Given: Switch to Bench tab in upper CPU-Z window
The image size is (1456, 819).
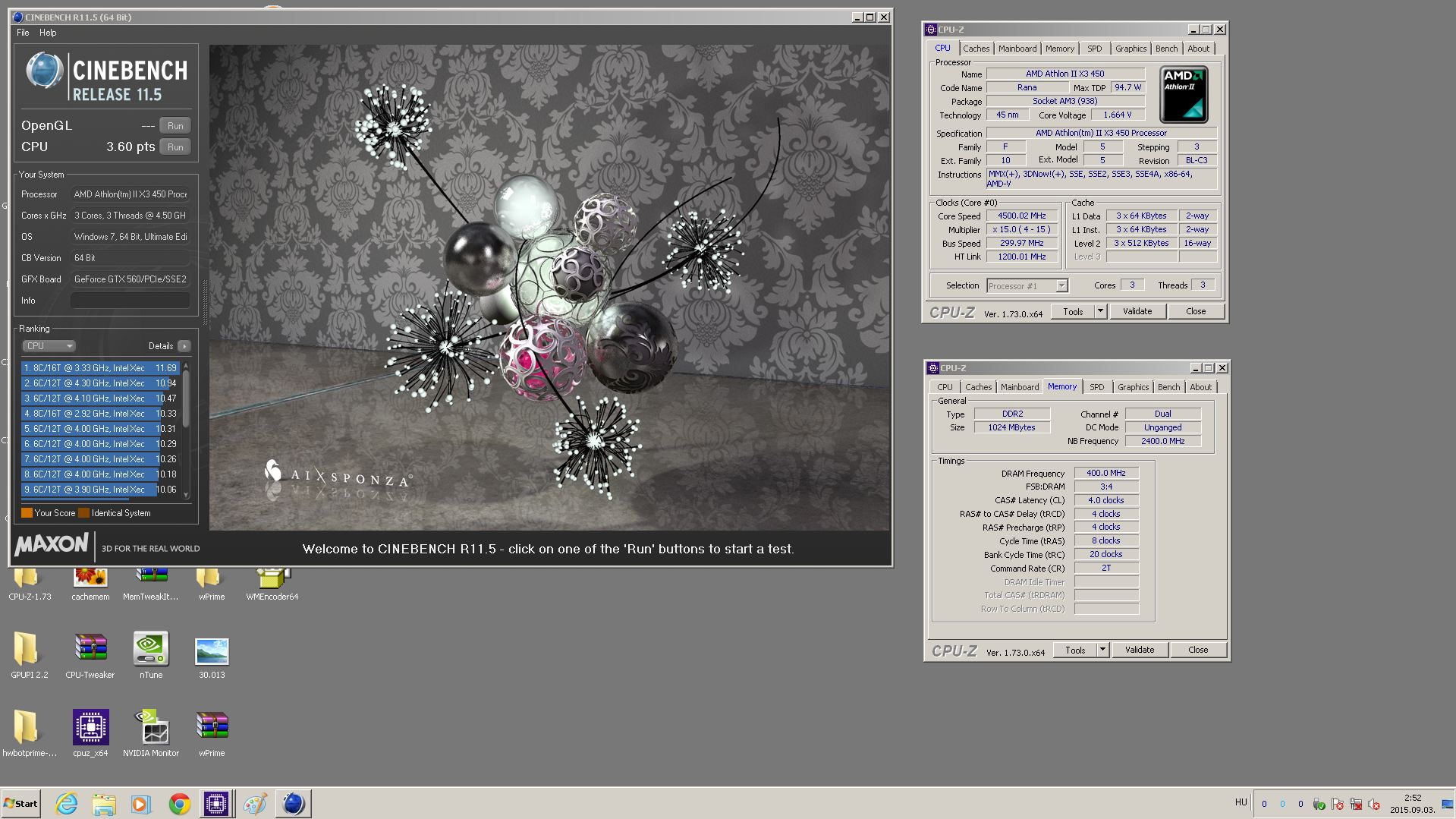Looking at the screenshot, I should (x=1166, y=49).
